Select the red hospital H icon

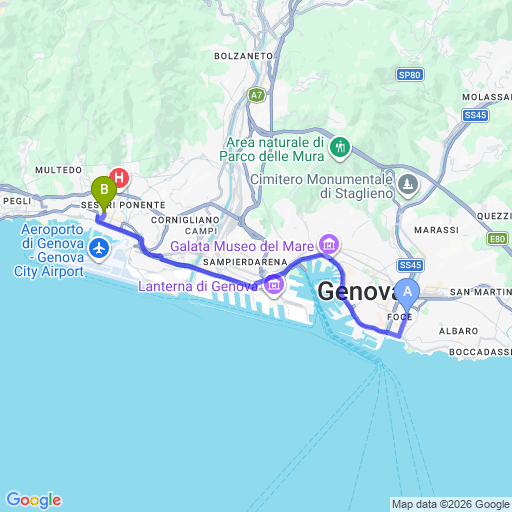pos(120,178)
